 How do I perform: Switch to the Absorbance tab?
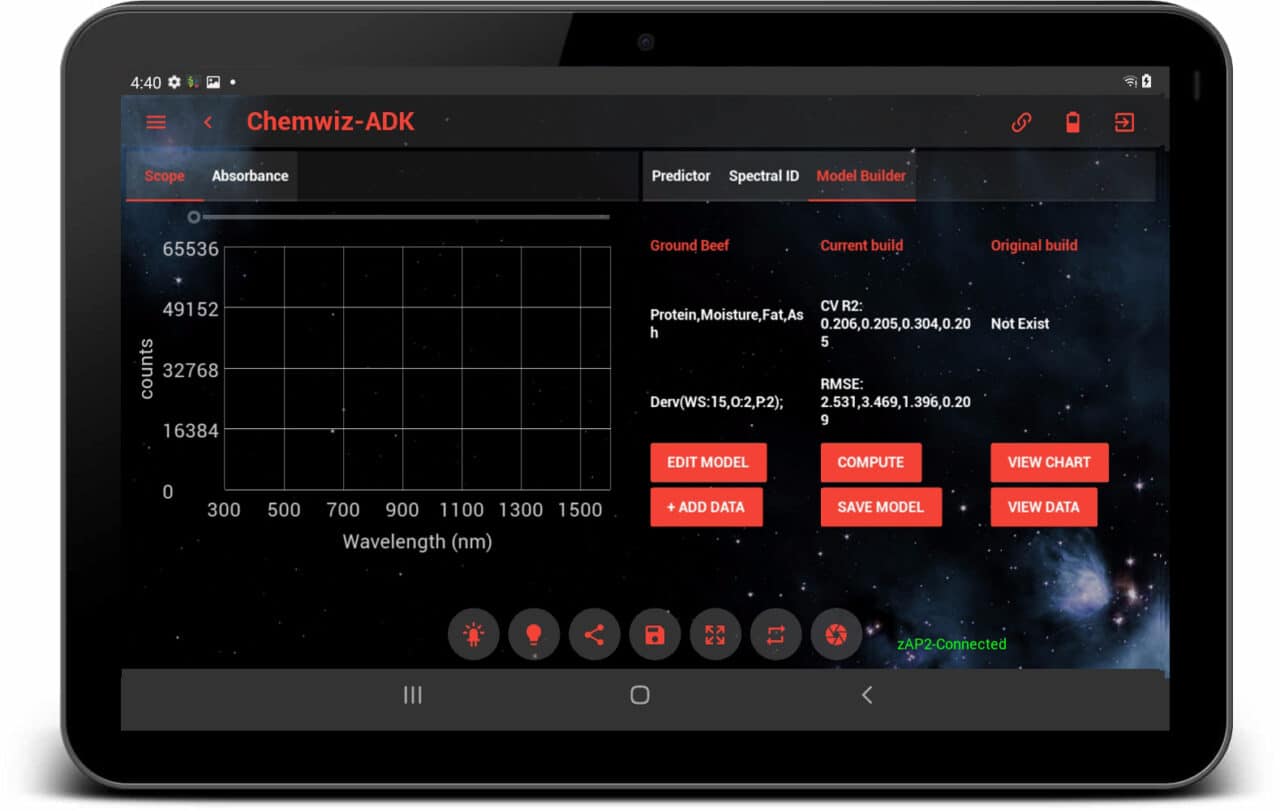249,176
